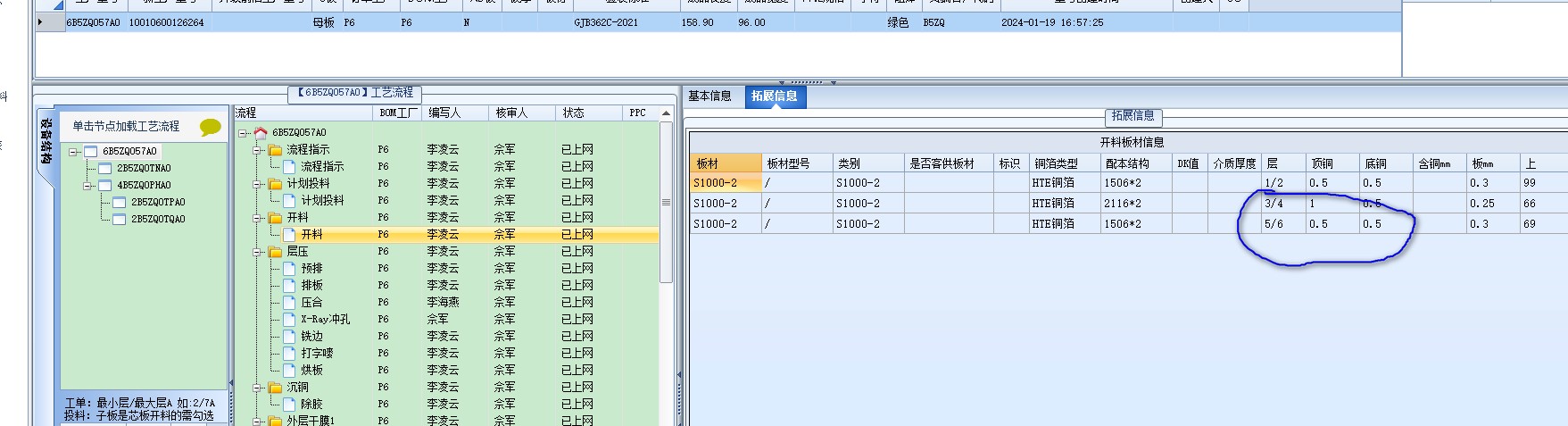
Task: Click the home icon beside root 6B5ZQ057A0 process node
Action: [261, 132]
